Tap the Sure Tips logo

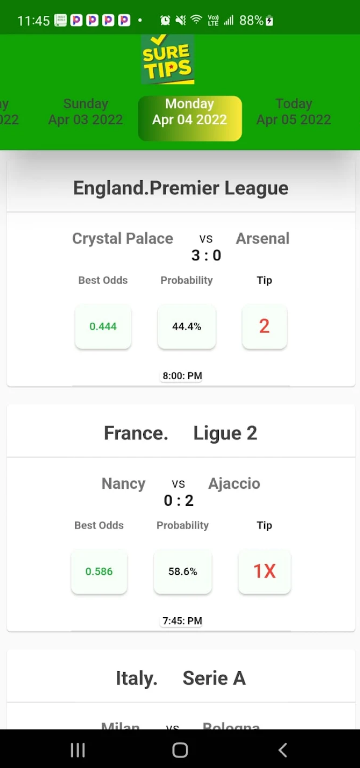pyautogui.click(x=168, y=59)
